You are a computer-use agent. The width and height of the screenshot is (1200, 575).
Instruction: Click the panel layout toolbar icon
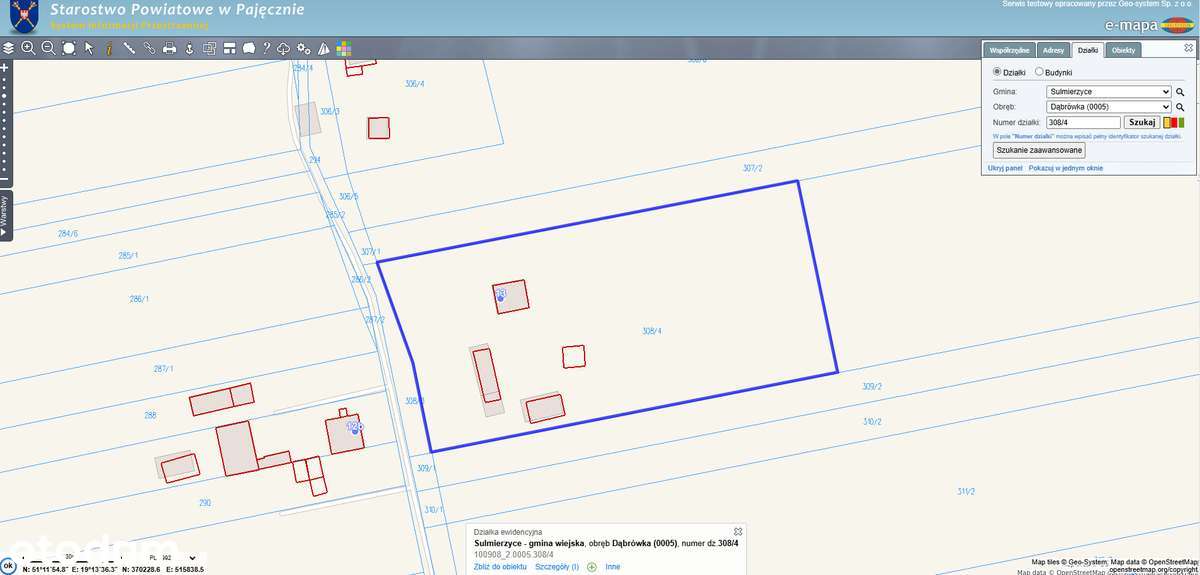point(229,48)
